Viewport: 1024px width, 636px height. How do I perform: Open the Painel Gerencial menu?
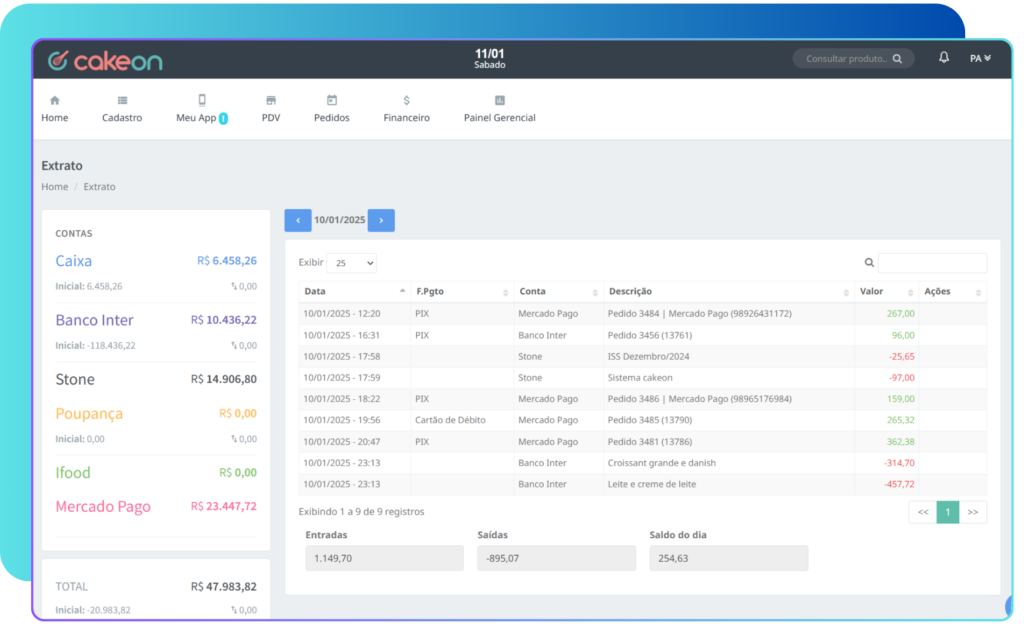[x=500, y=109]
